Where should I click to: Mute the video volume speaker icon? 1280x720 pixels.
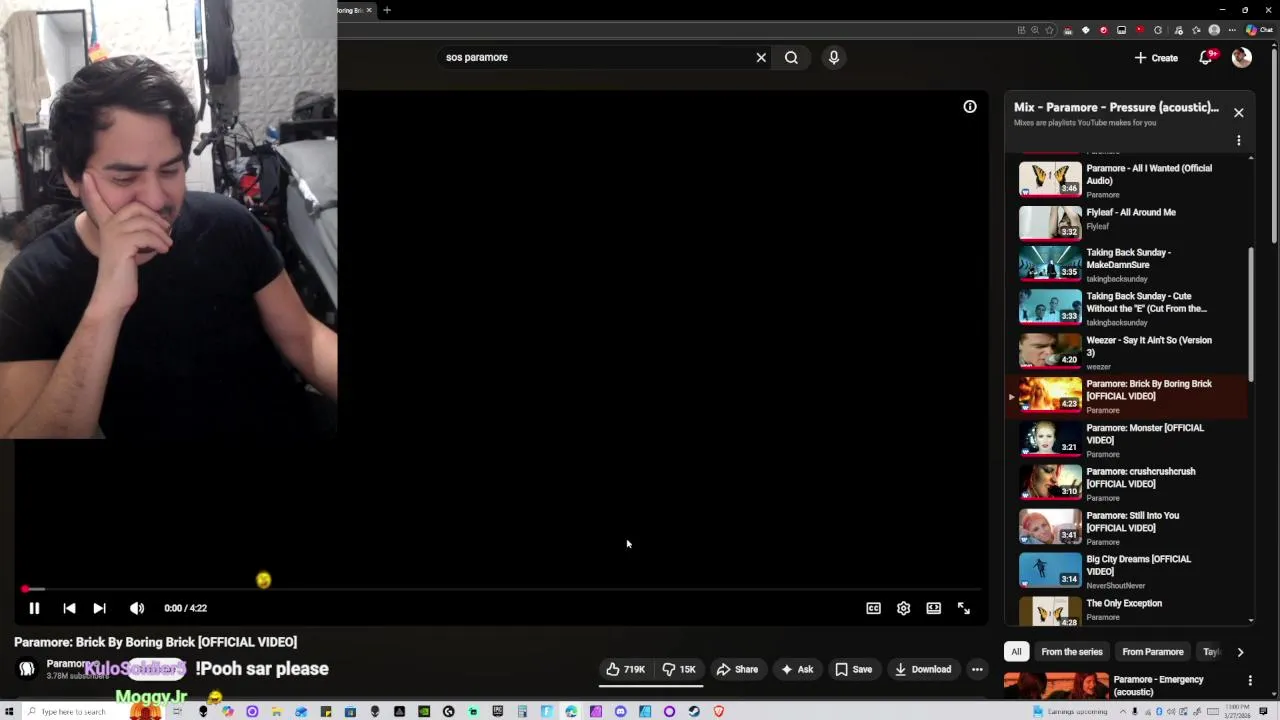pos(137,608)
